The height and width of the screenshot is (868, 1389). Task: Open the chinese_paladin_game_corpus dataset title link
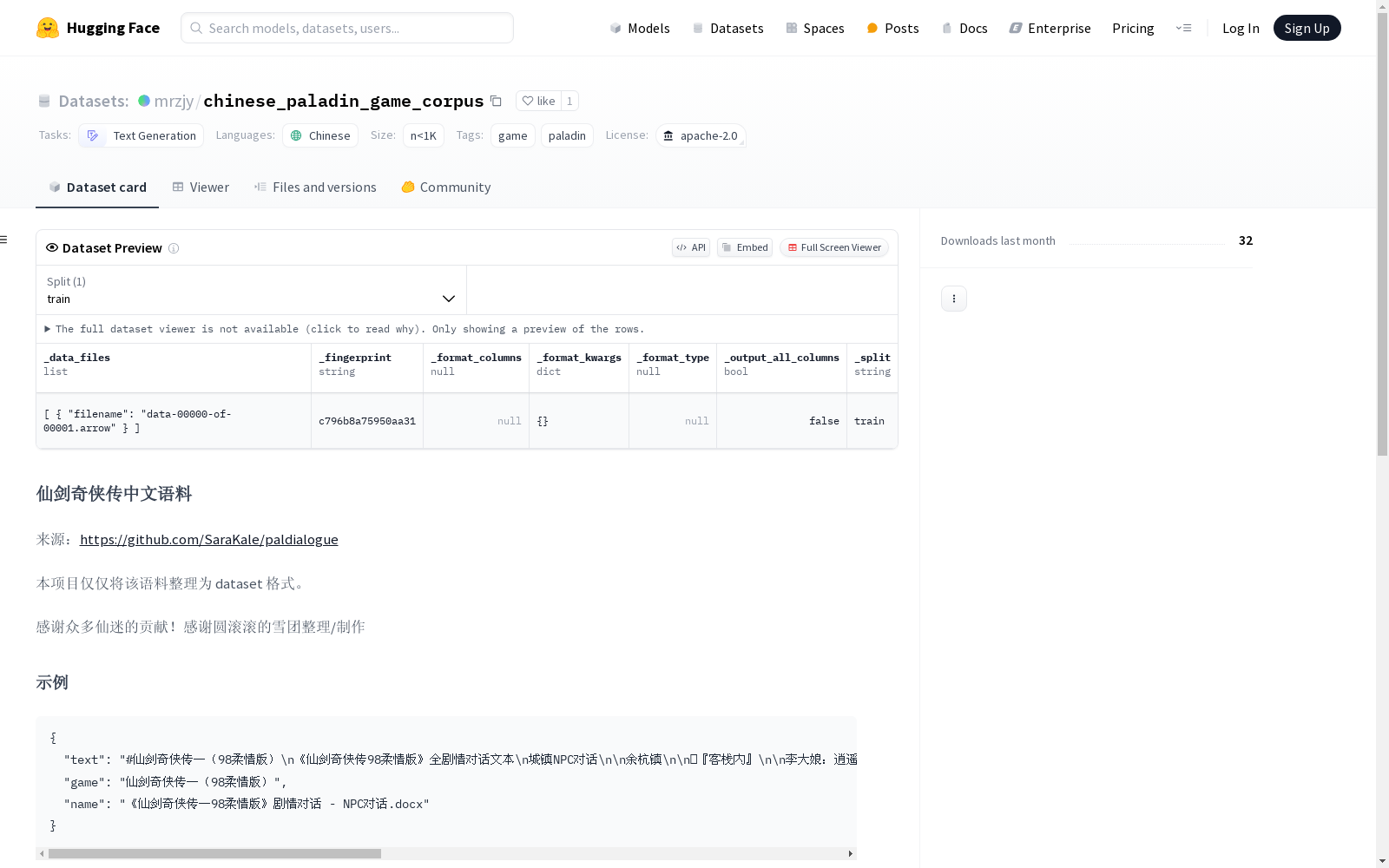343,102
